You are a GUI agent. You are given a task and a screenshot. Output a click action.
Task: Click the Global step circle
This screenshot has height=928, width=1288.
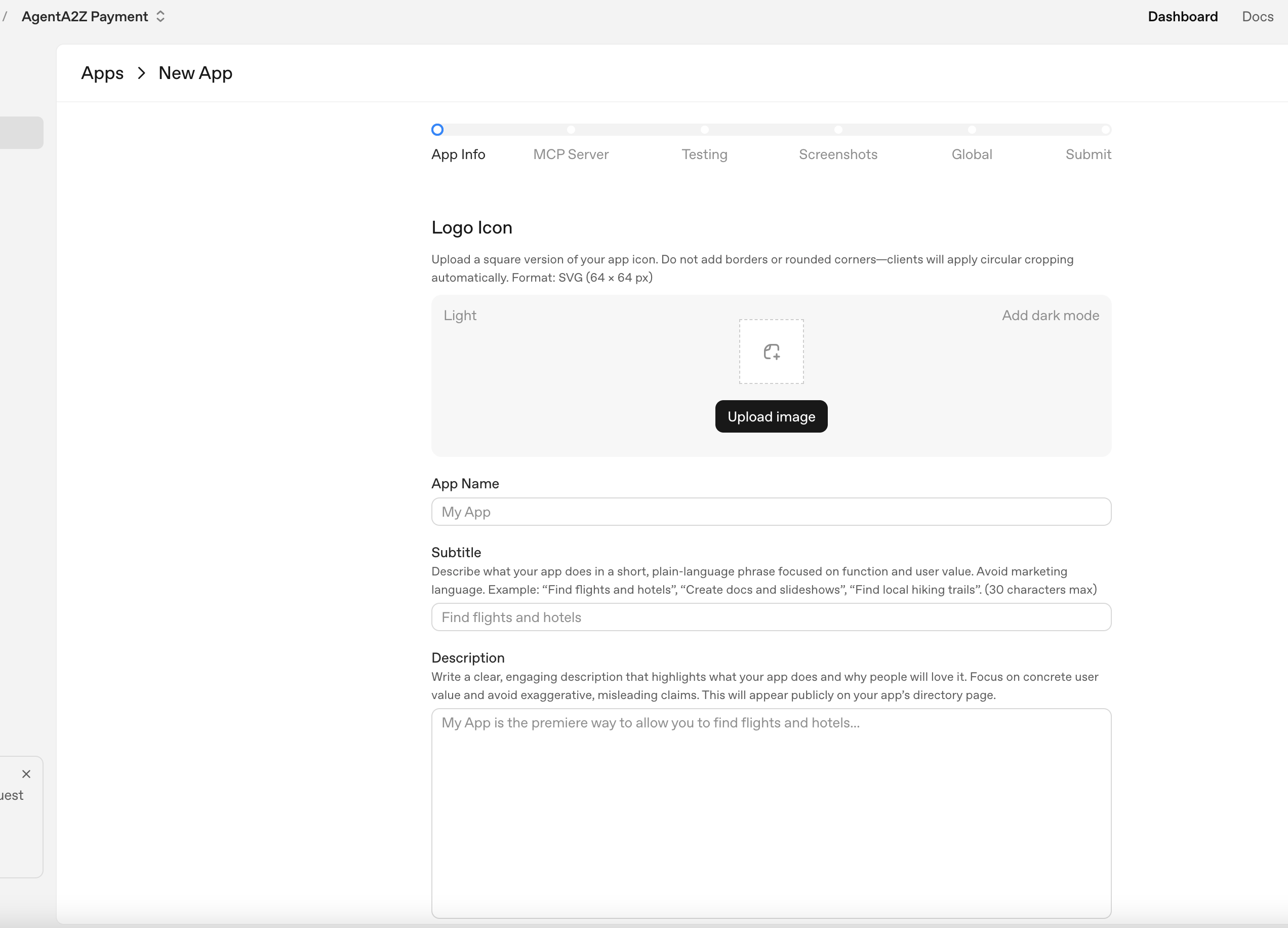[971, 129]
